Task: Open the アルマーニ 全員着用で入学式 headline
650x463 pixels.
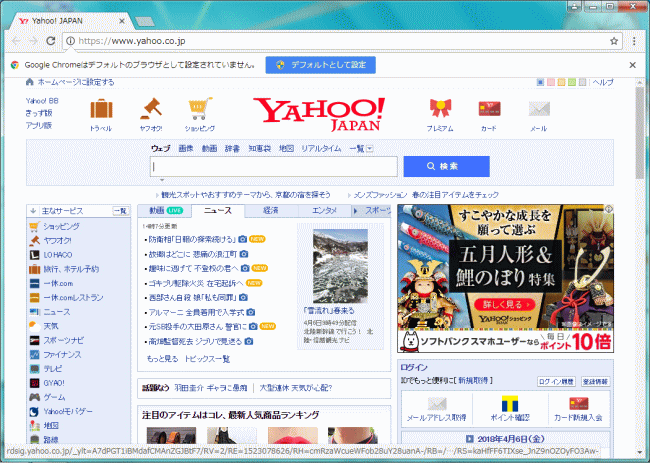Action: pyautogui.click(x=196, y=313)
